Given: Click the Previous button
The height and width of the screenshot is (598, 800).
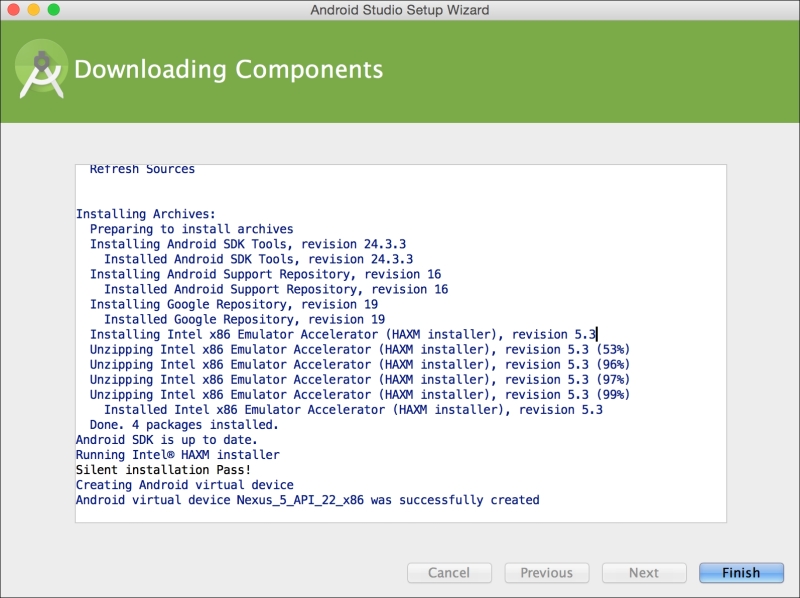Looking at the screenshot, I should [x=546, y=572].
